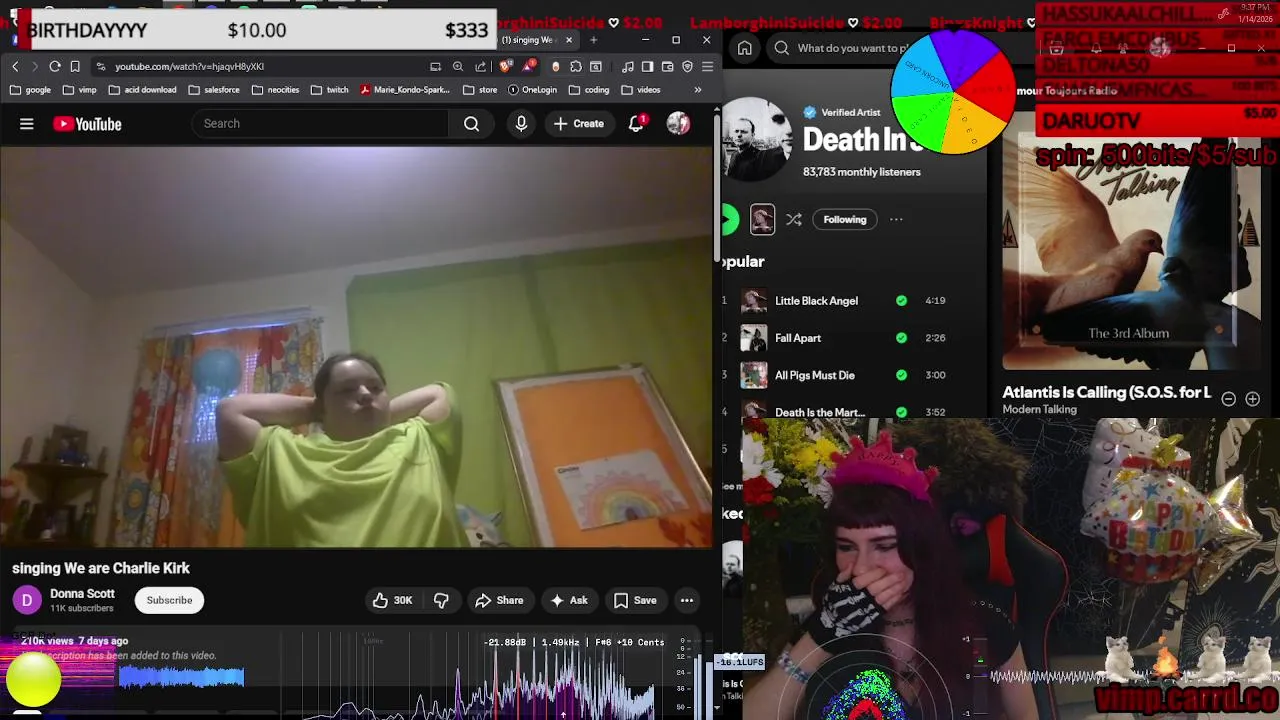1280x720 pixels.
Task: Play Death In June on Spotify
Action: point(729,219)
